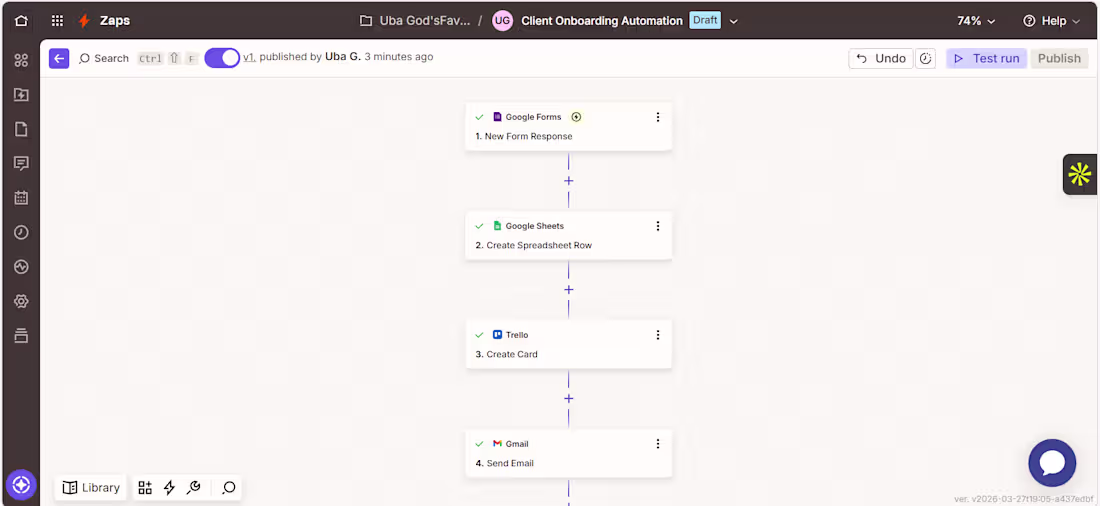Viewport: 1100px width, 506px height.
Task: Click the purple Copilot compass icon
Action: click(21, 485)
